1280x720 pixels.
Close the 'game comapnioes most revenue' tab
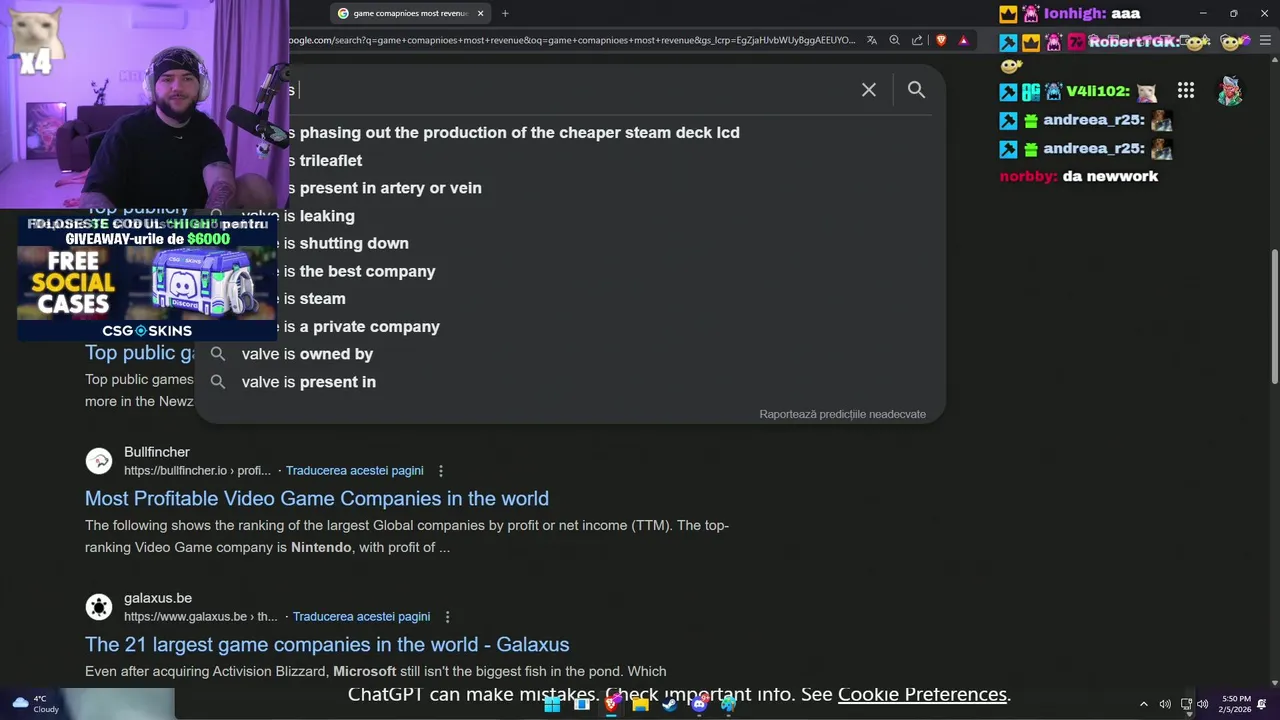point(481,13)
